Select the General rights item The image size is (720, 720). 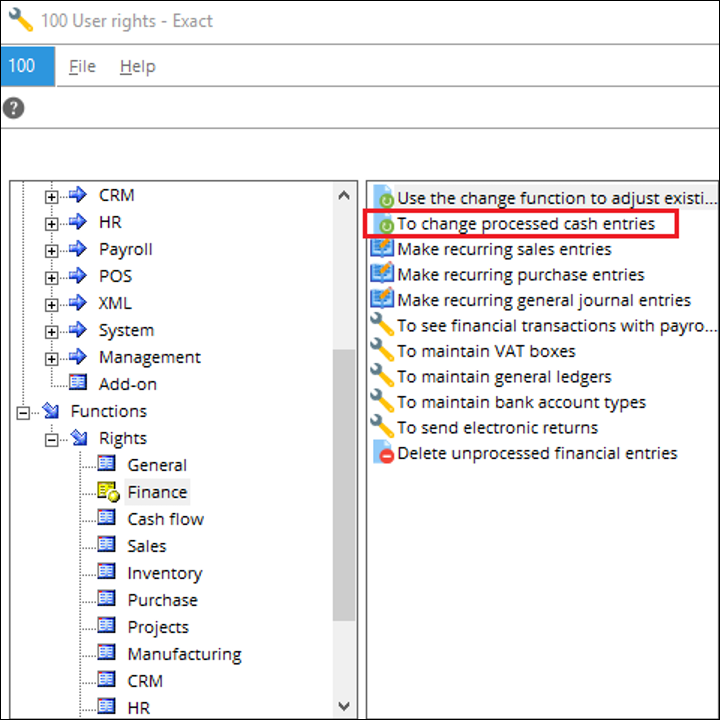(157, 465)
